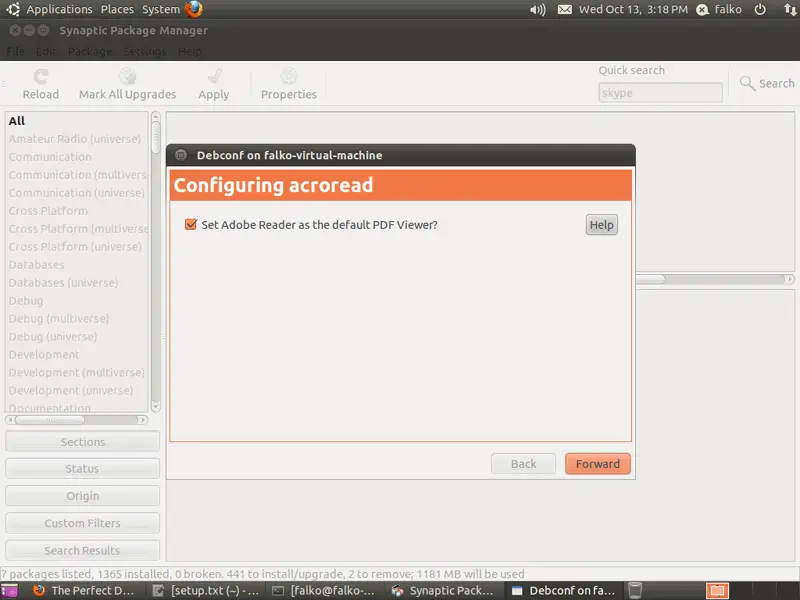
Task: Click the Forward button
Action: [598, 464]
